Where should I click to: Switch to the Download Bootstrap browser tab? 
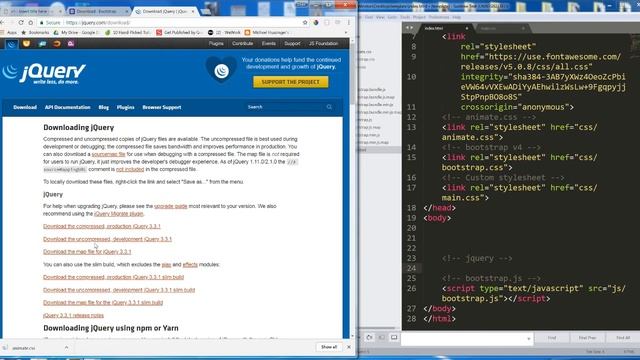coord(98,11)
